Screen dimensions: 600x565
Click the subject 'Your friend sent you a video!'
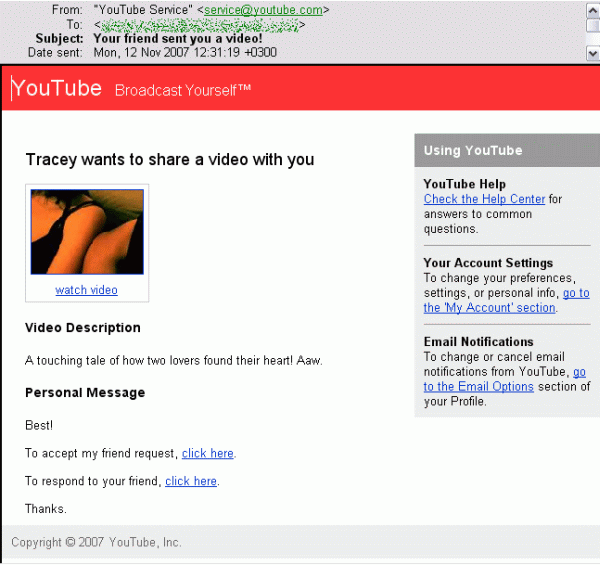point(178,38)
